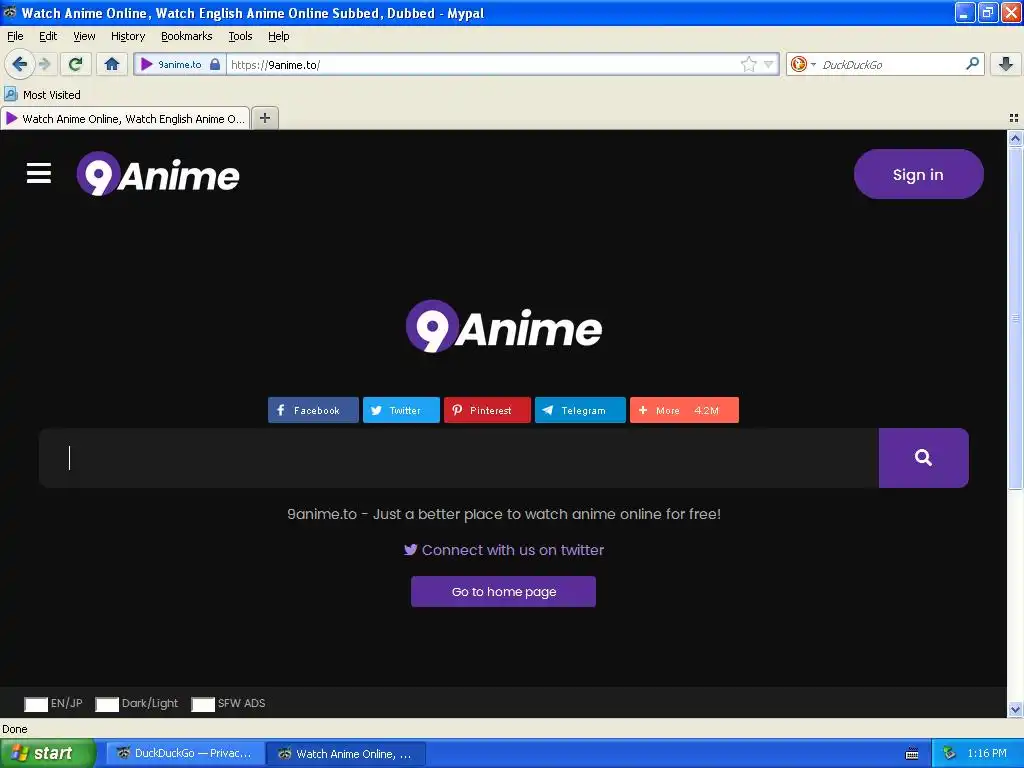
Task: Click the Most Visited bookmarks icon
Action: 10,95
